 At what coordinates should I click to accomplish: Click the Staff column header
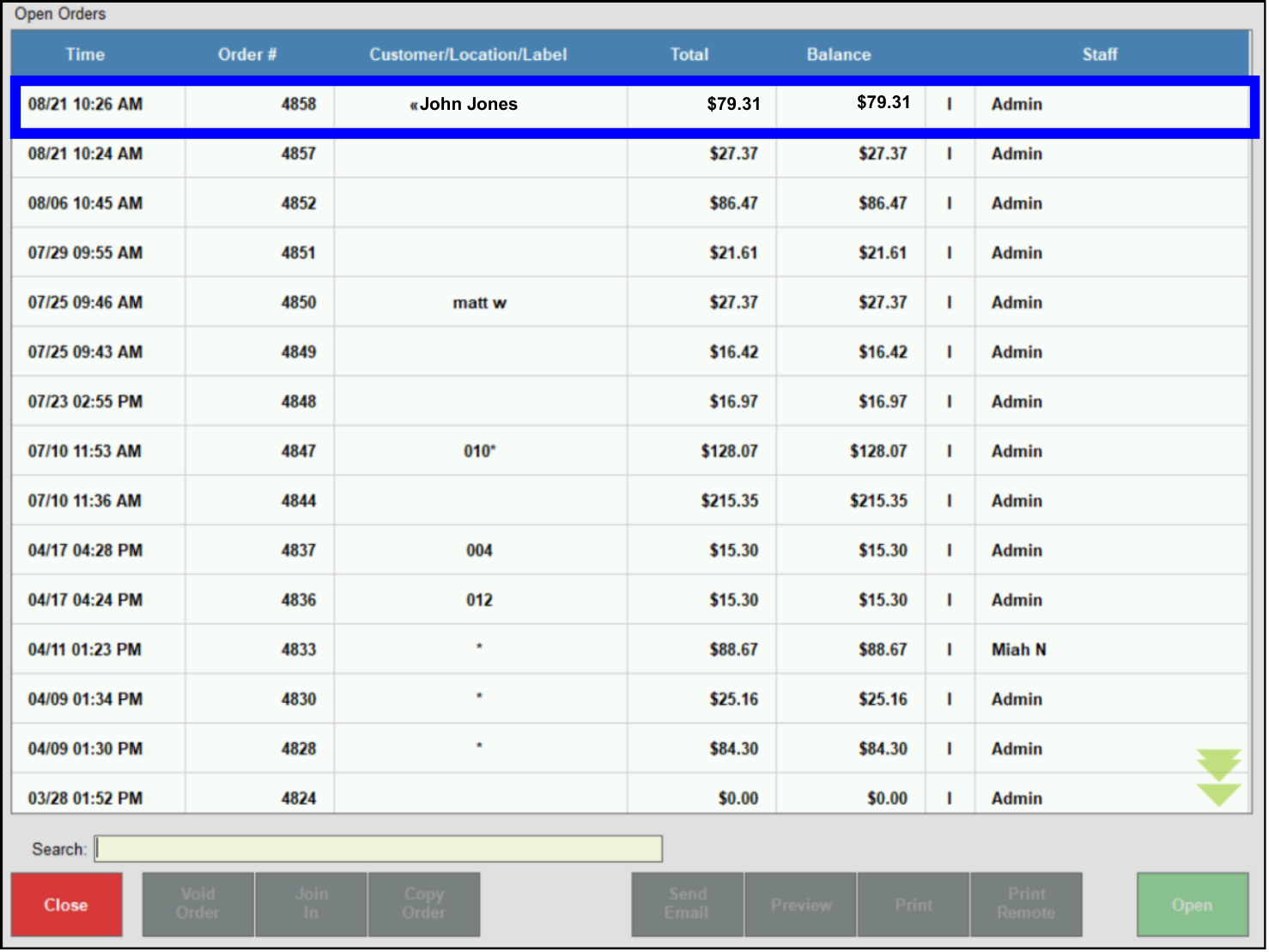pos(1099,54)
